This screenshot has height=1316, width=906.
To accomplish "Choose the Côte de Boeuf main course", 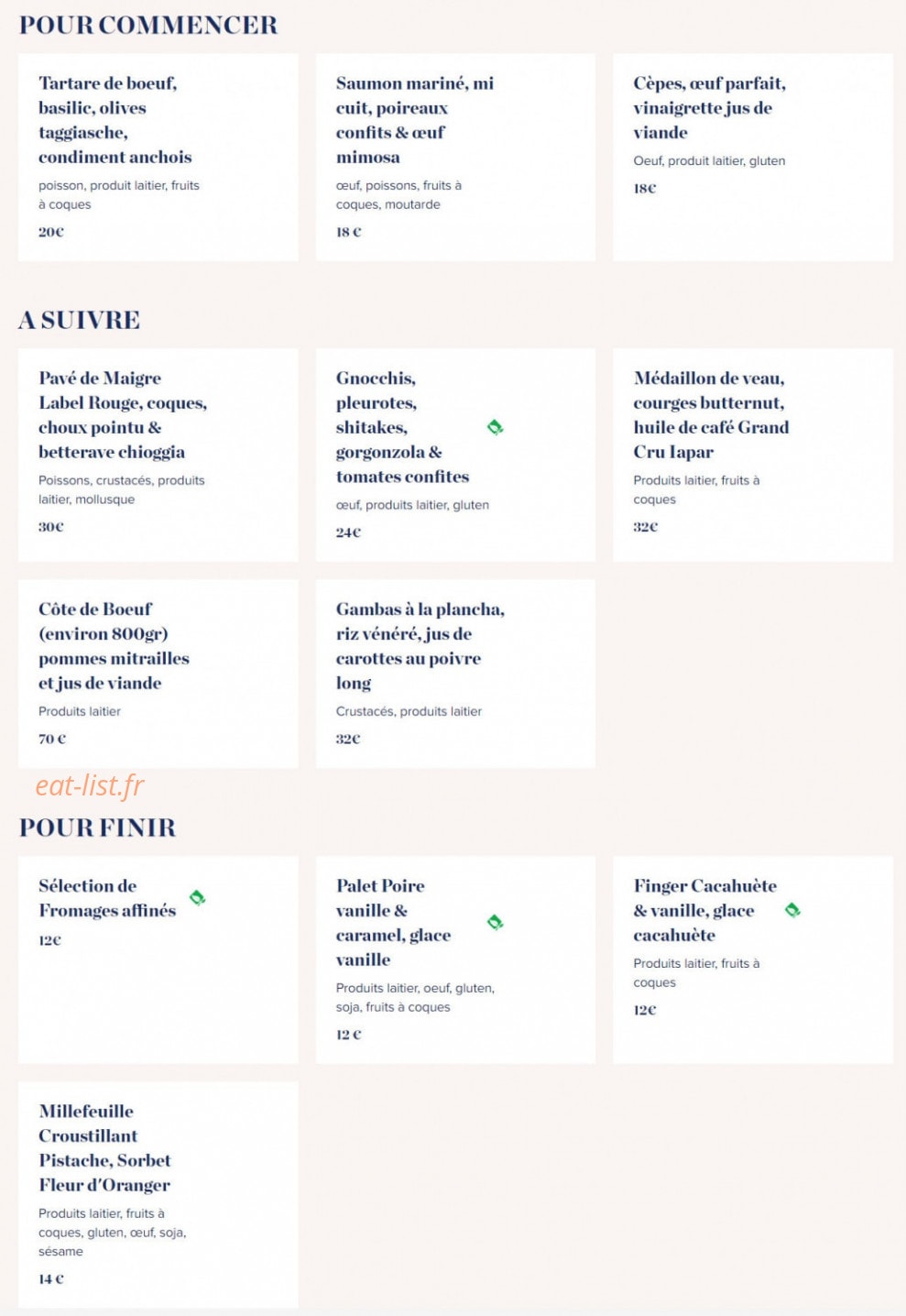I will (158, 674).
